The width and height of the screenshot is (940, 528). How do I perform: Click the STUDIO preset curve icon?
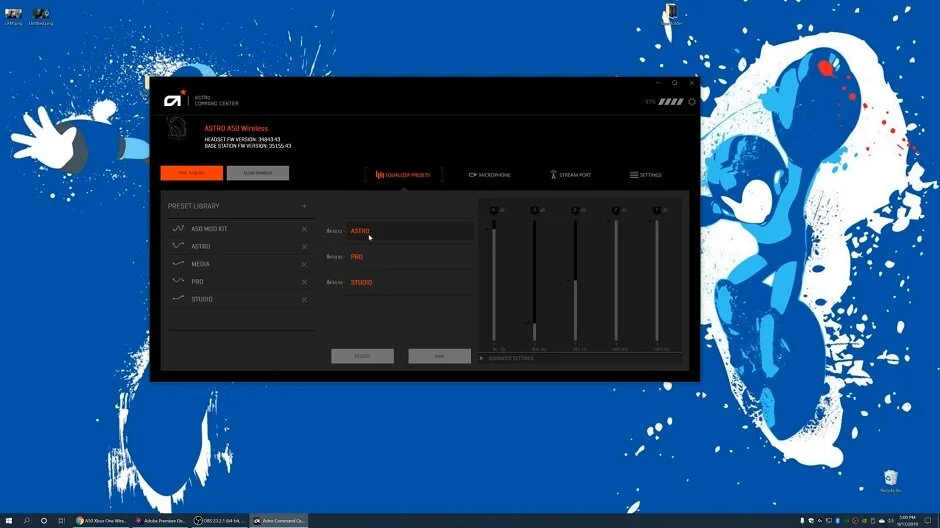click(x=178, y=298)
